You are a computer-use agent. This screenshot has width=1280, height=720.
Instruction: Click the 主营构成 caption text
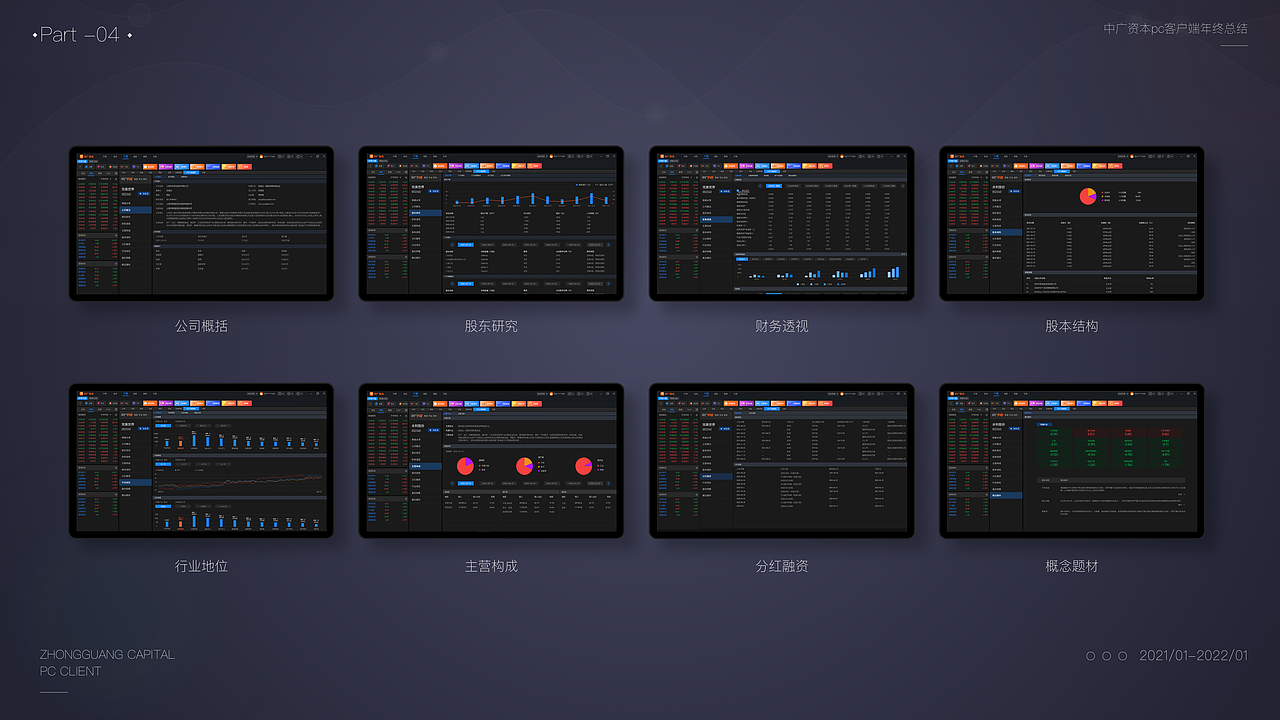pos(491,566)
